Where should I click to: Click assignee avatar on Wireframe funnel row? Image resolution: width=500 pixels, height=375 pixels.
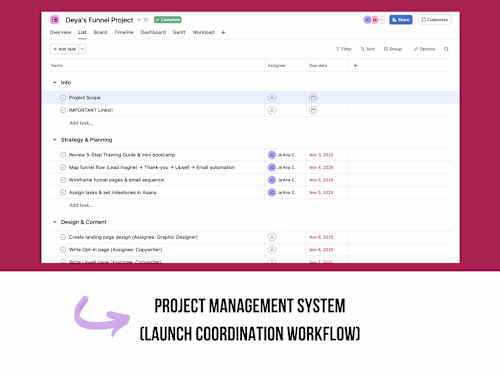pyautogui.click(x=272, y=180)
